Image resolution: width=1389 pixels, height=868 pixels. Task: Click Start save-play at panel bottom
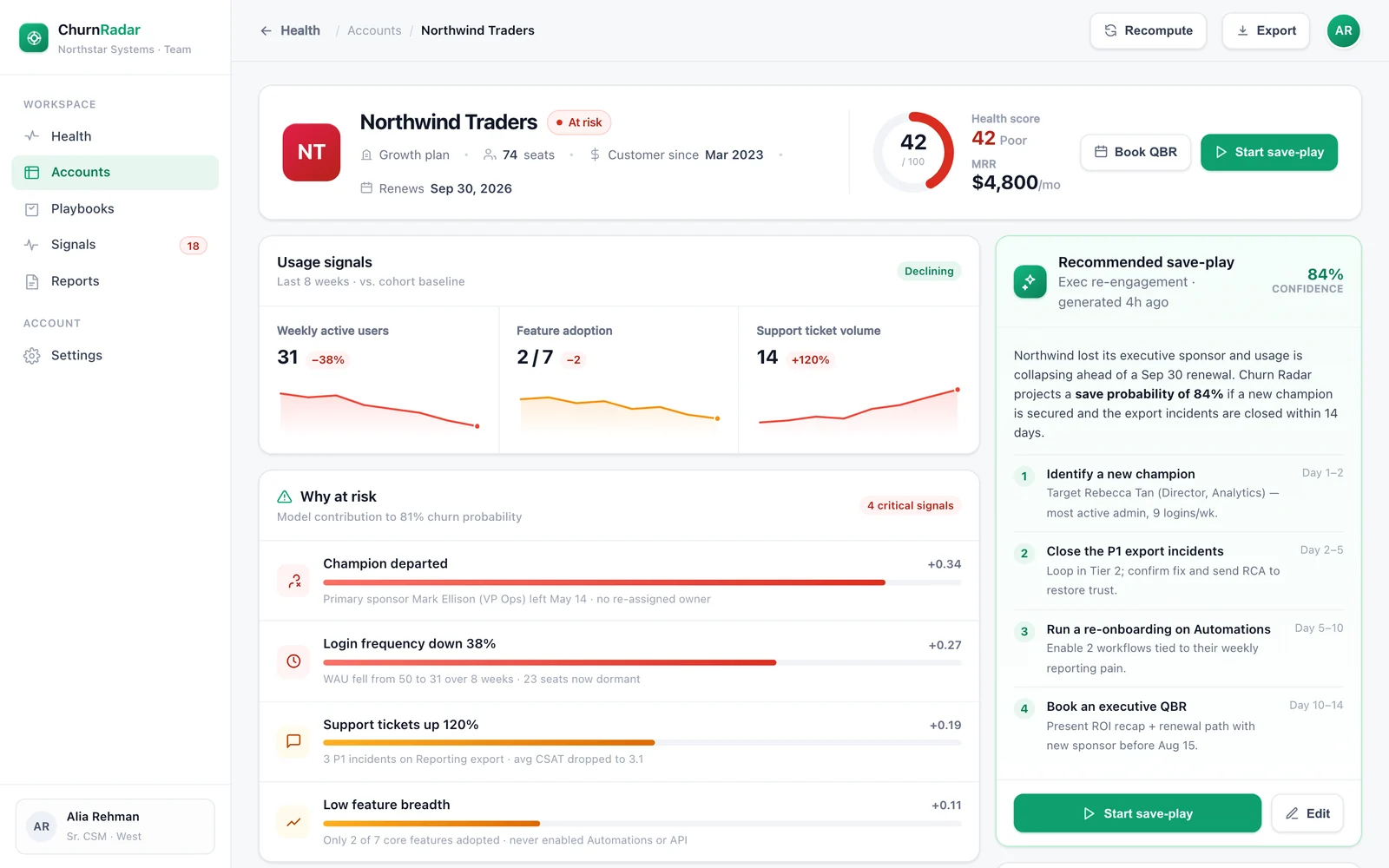coord(1137,813)
